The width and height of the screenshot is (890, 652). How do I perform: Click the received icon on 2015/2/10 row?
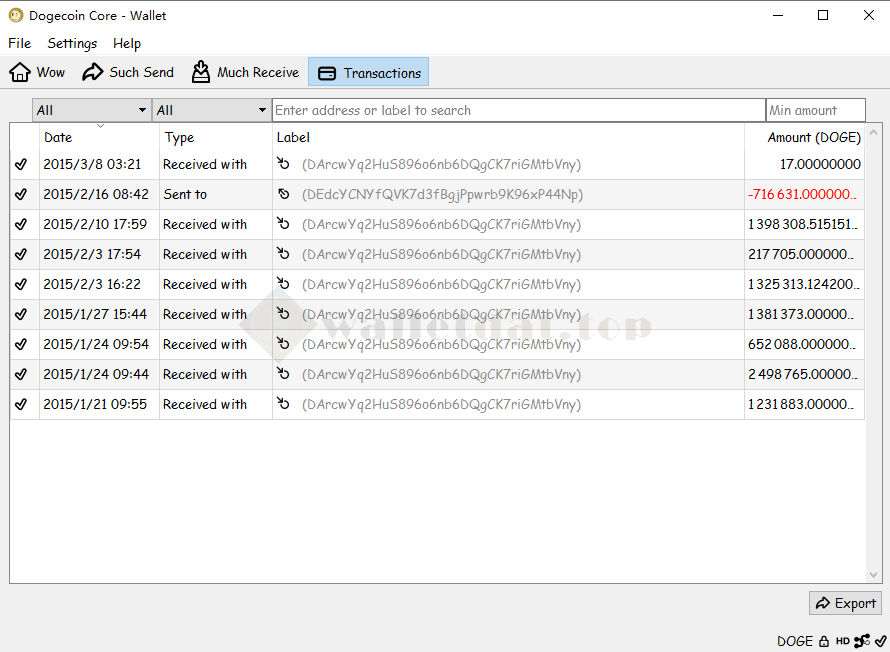click(x=284, y=225)
